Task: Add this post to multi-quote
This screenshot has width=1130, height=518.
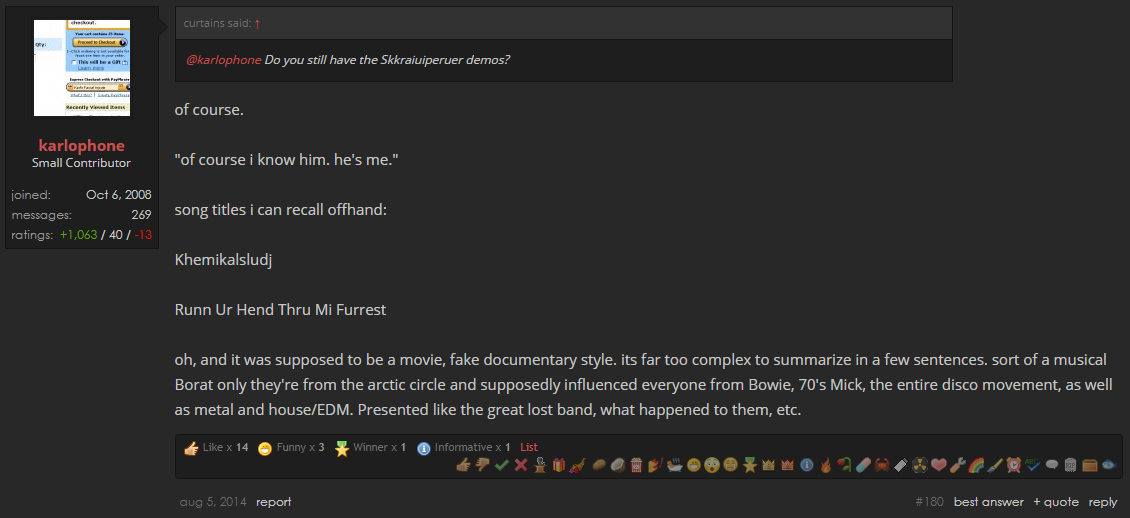Action: coord(1056,502)
